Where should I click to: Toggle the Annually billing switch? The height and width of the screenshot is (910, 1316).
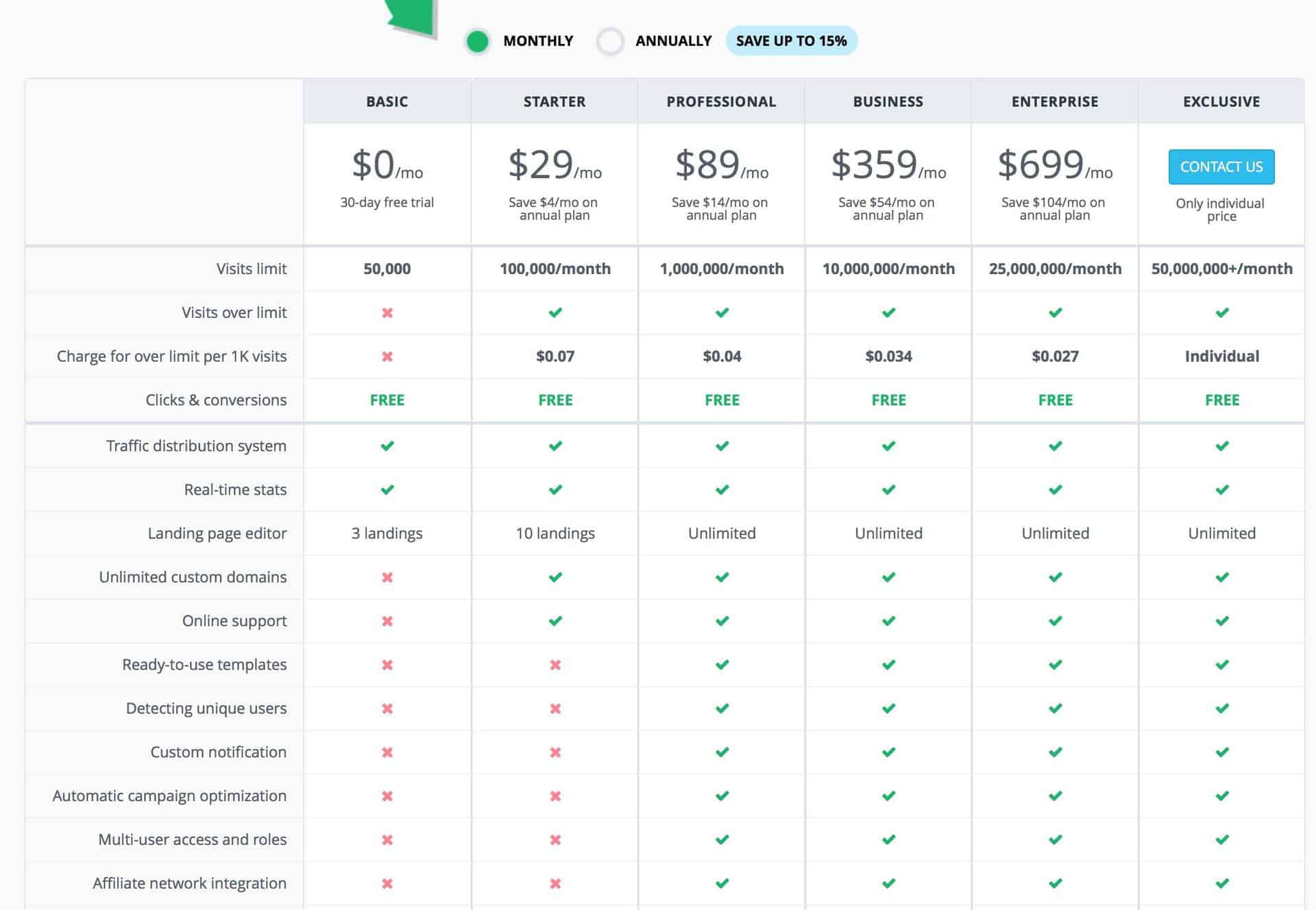point(609,41)
